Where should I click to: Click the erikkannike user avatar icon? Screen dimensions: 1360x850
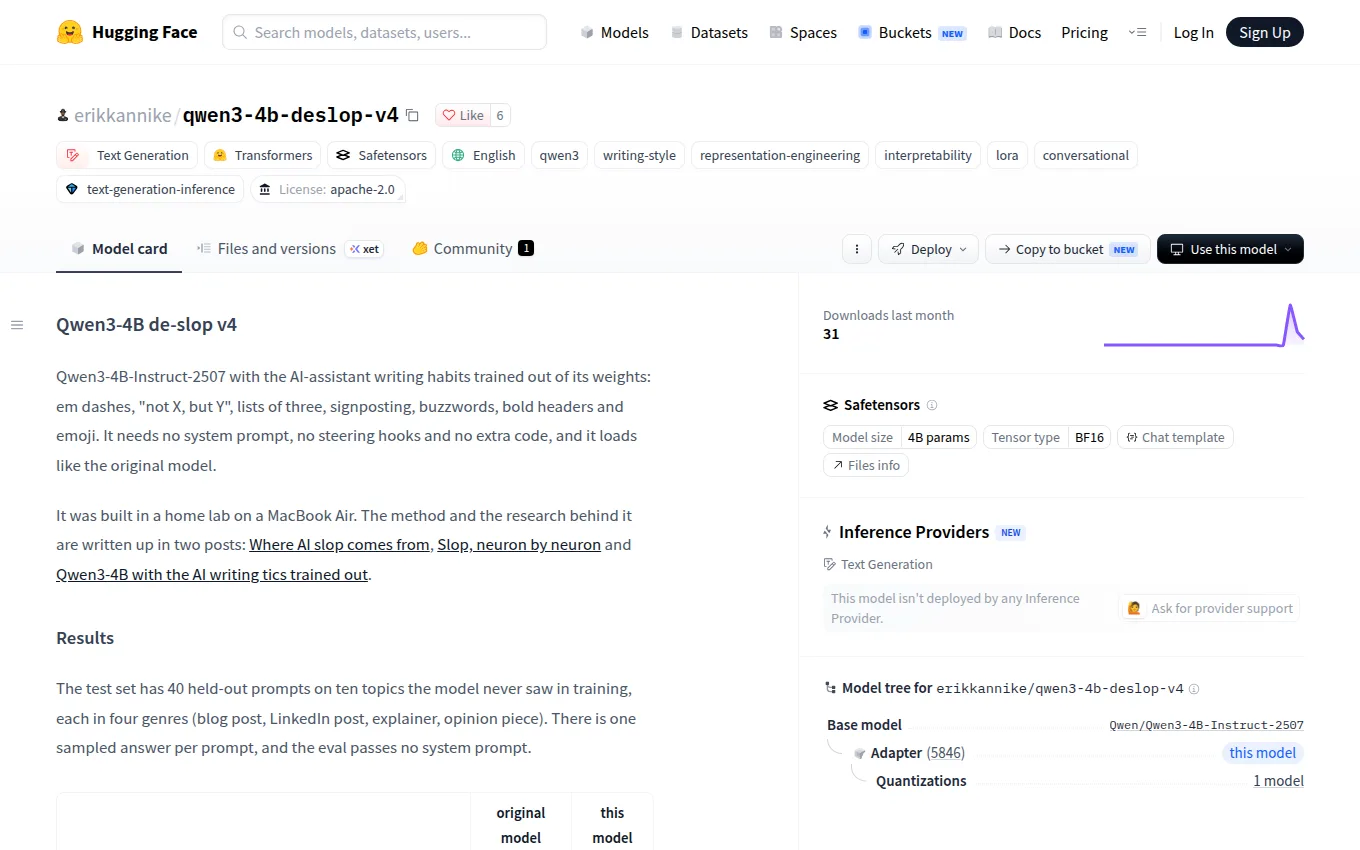tap(63, 116)
